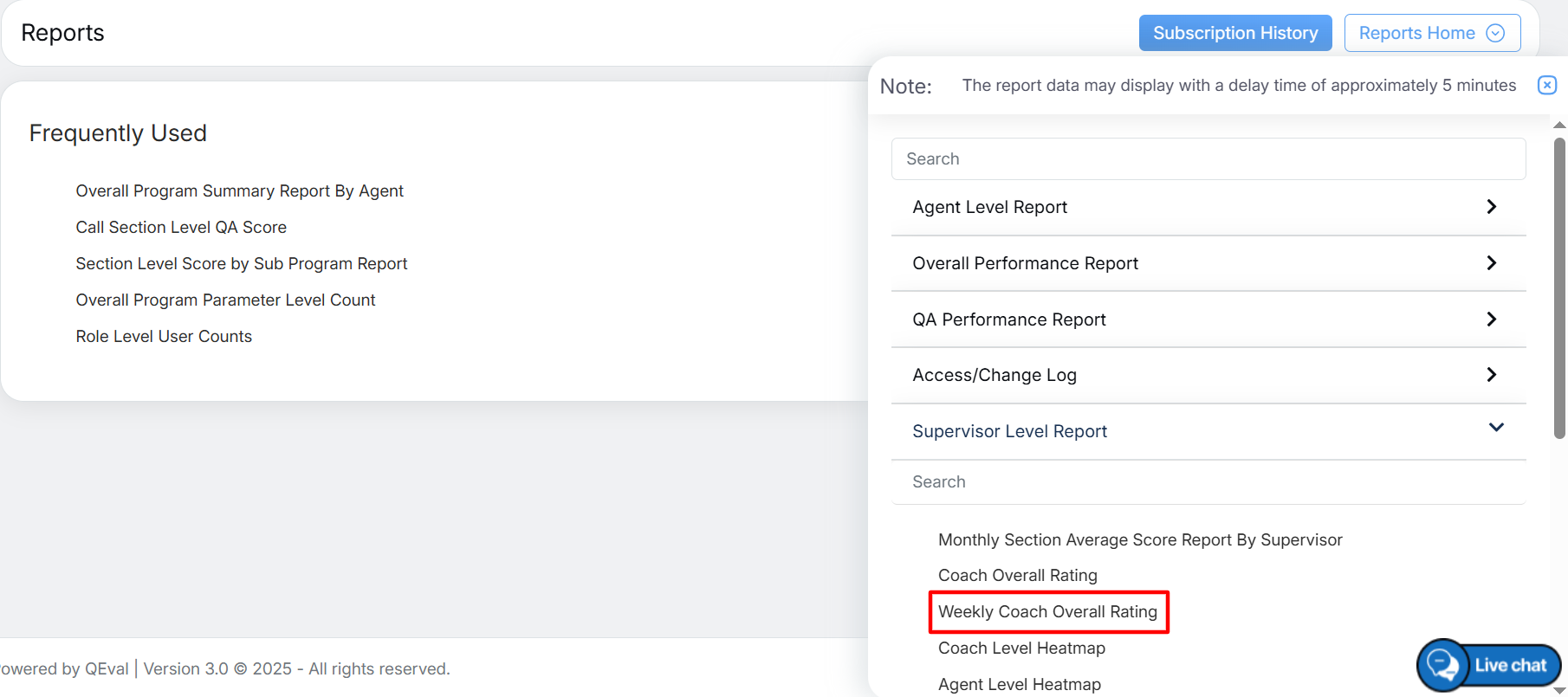Click the Reports Home dropdown circle icon
Viewport: 1568px width, 697px height.
(1495, 33)
